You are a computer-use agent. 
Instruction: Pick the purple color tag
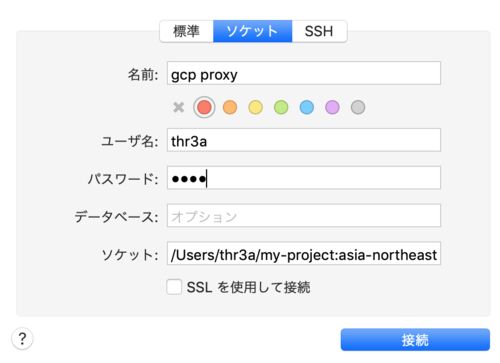(x=332, y=107)
